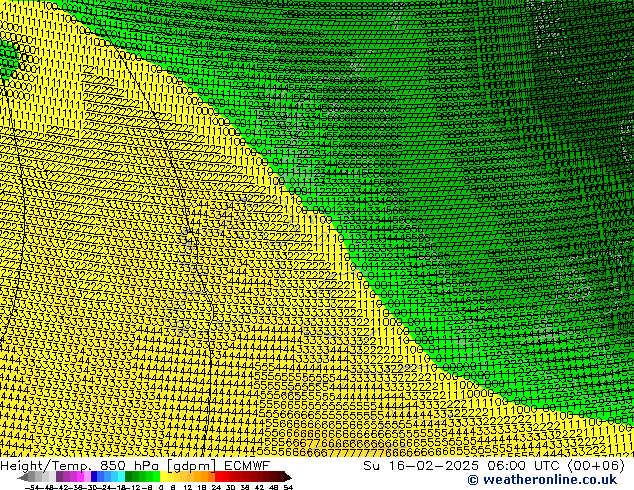This screenshot has height=490, width=634.
Task: Select the bright red swatch in the legend
Action: (x=222, y=477)
